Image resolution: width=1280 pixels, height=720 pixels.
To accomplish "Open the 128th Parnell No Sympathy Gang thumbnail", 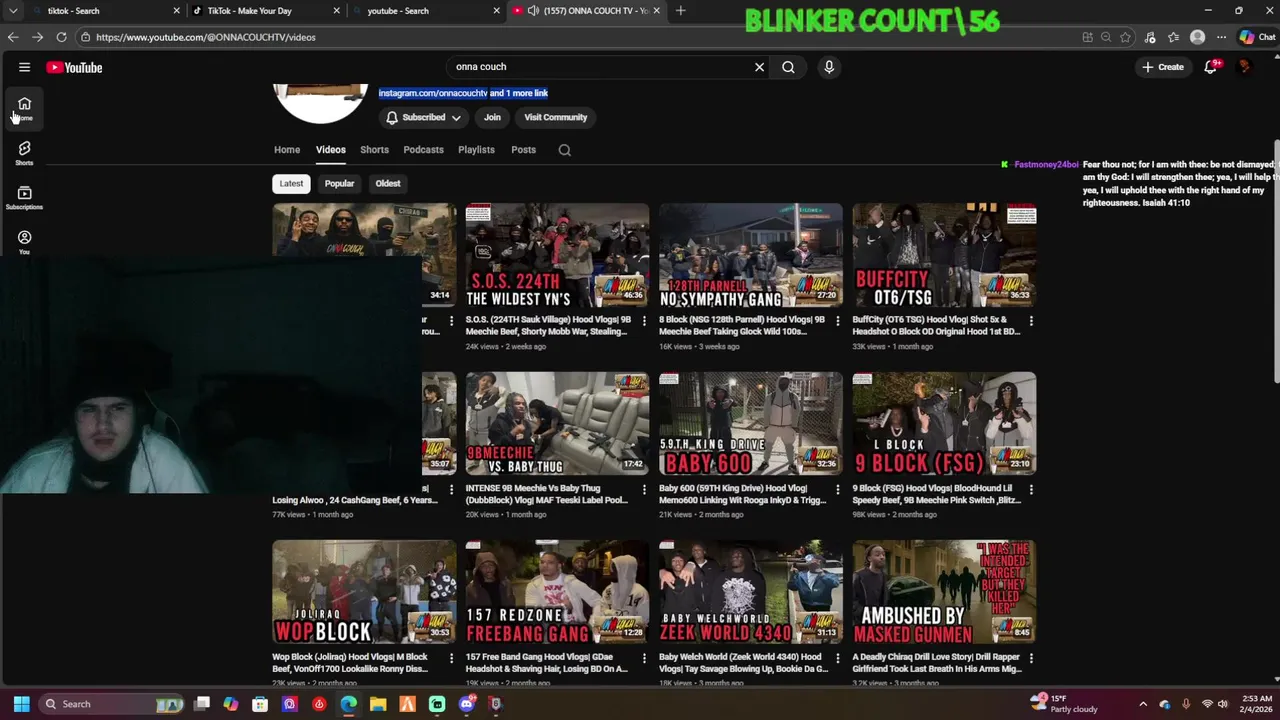I will pos(750,255).
